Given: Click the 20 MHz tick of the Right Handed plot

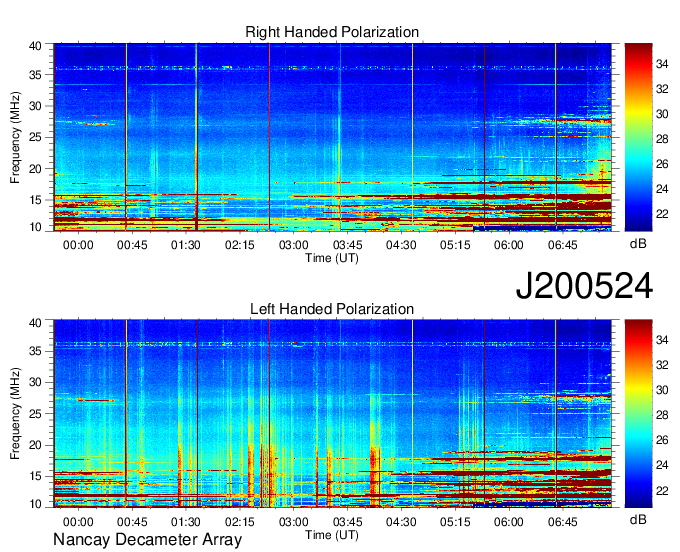Looking at the screenshot, I should [35, 169].
